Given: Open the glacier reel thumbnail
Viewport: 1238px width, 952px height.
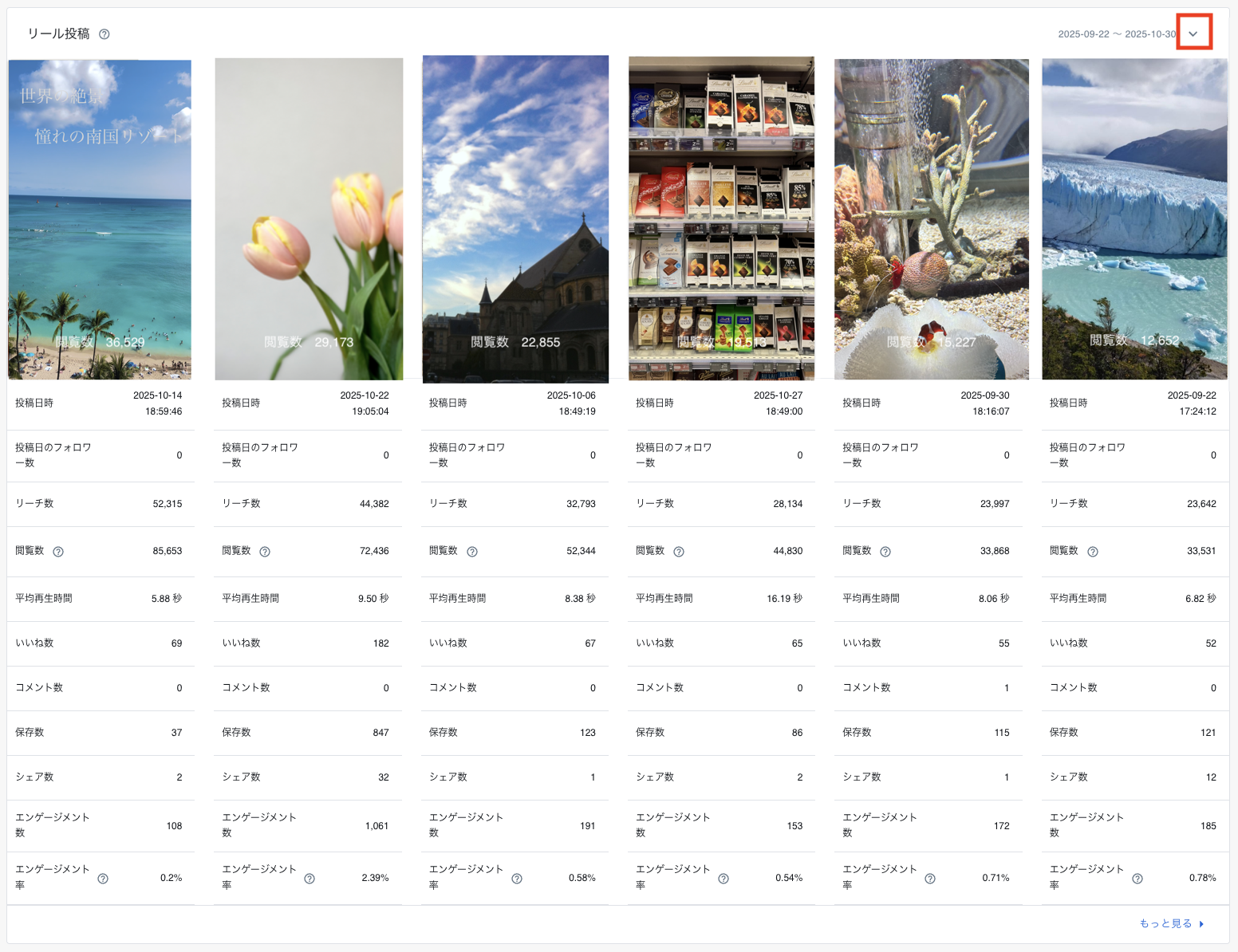Looking at the screenshot, I should point(1134,219).
